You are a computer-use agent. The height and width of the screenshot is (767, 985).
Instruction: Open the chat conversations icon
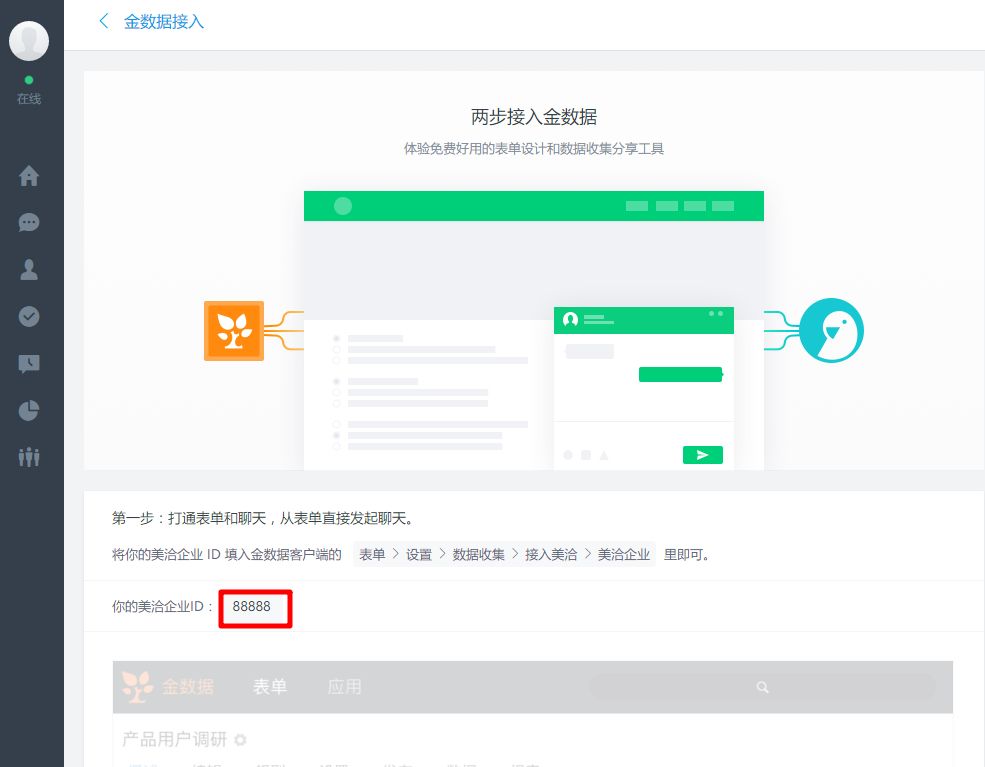[29, 222]
